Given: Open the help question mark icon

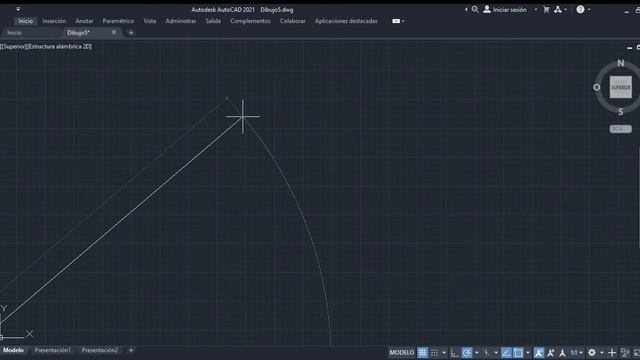Looking at the screenshot, I should click(580, 9).
